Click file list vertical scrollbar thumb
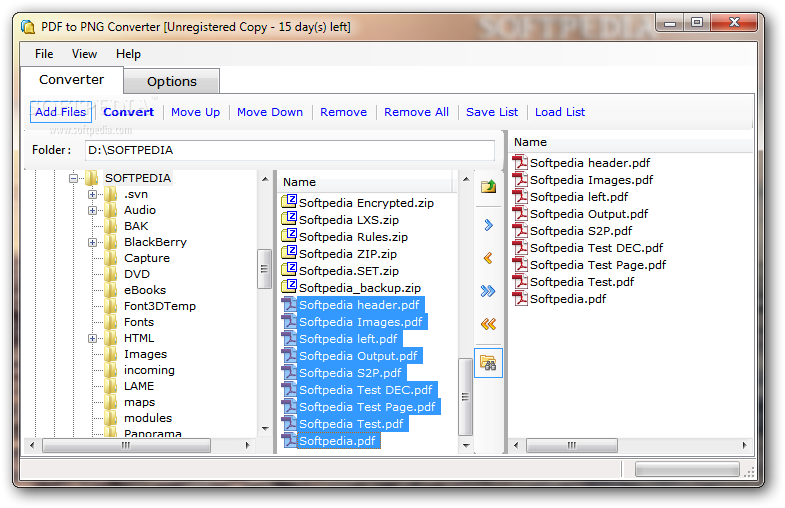785x508 pixels. 466,396
